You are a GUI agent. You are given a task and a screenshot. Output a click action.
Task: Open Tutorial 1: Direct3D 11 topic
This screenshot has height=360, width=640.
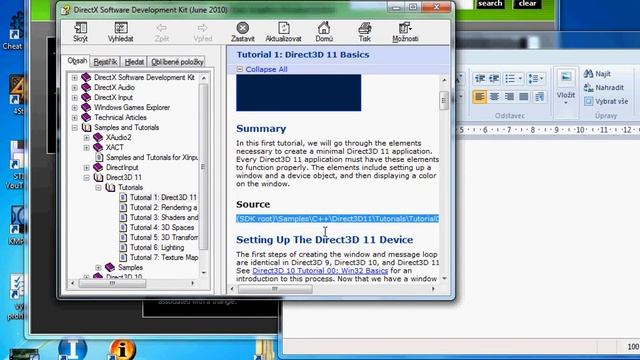[163, 198]
